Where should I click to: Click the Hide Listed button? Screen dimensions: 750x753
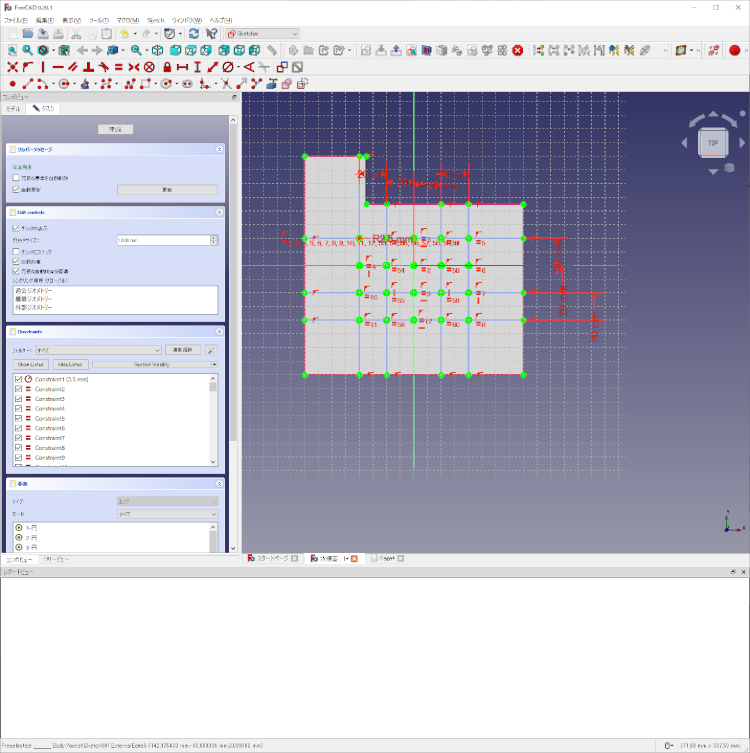[x=70, y=365]
